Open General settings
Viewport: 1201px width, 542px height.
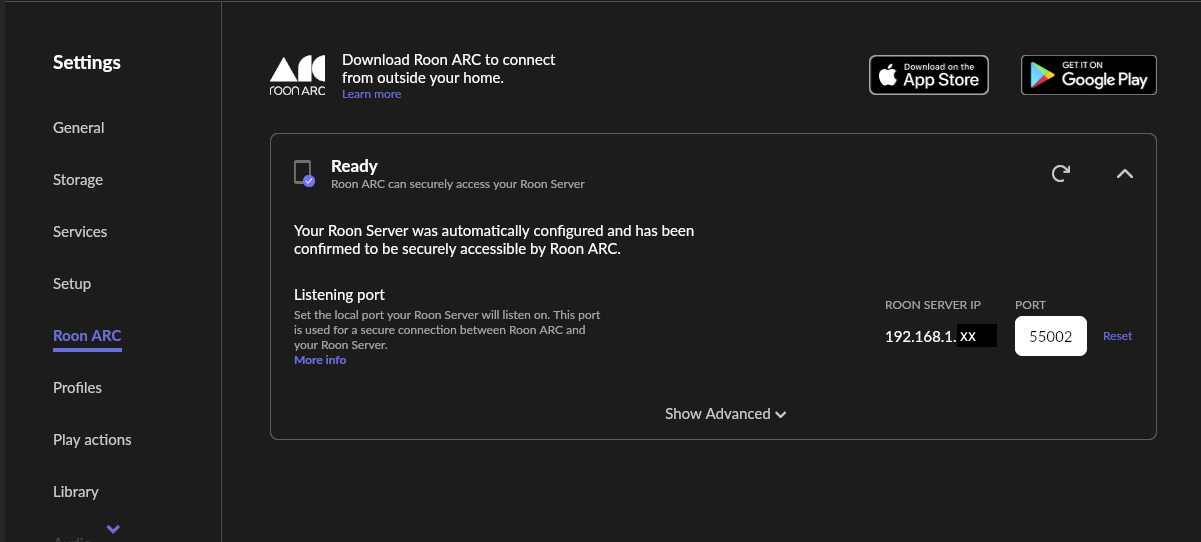(79, 128)
